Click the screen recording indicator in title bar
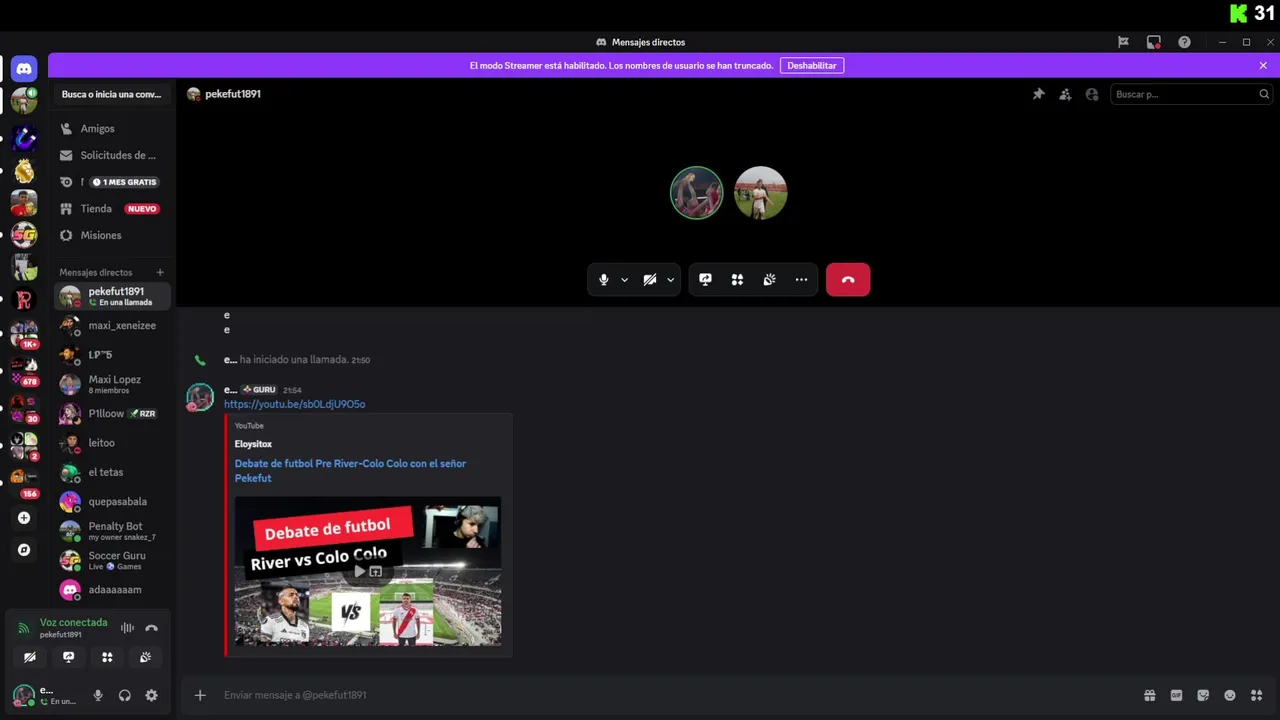 pyautogui.click(x=1154, y=42)
